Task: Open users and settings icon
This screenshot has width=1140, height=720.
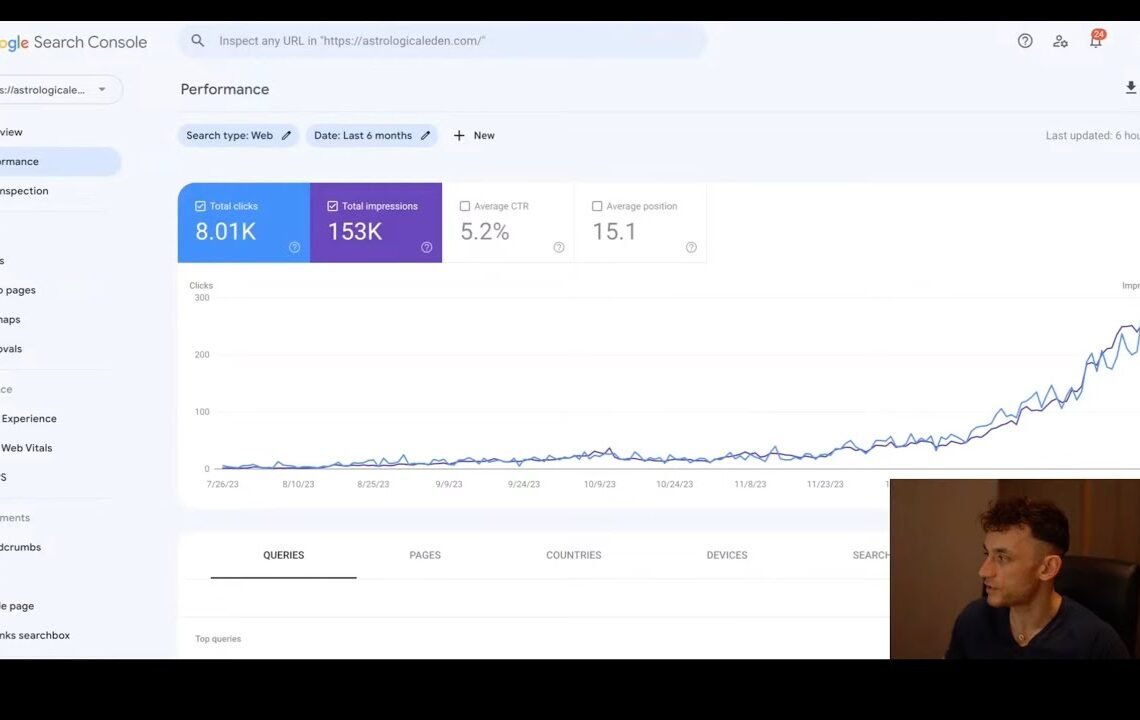Action: [x=1060, y=41]
